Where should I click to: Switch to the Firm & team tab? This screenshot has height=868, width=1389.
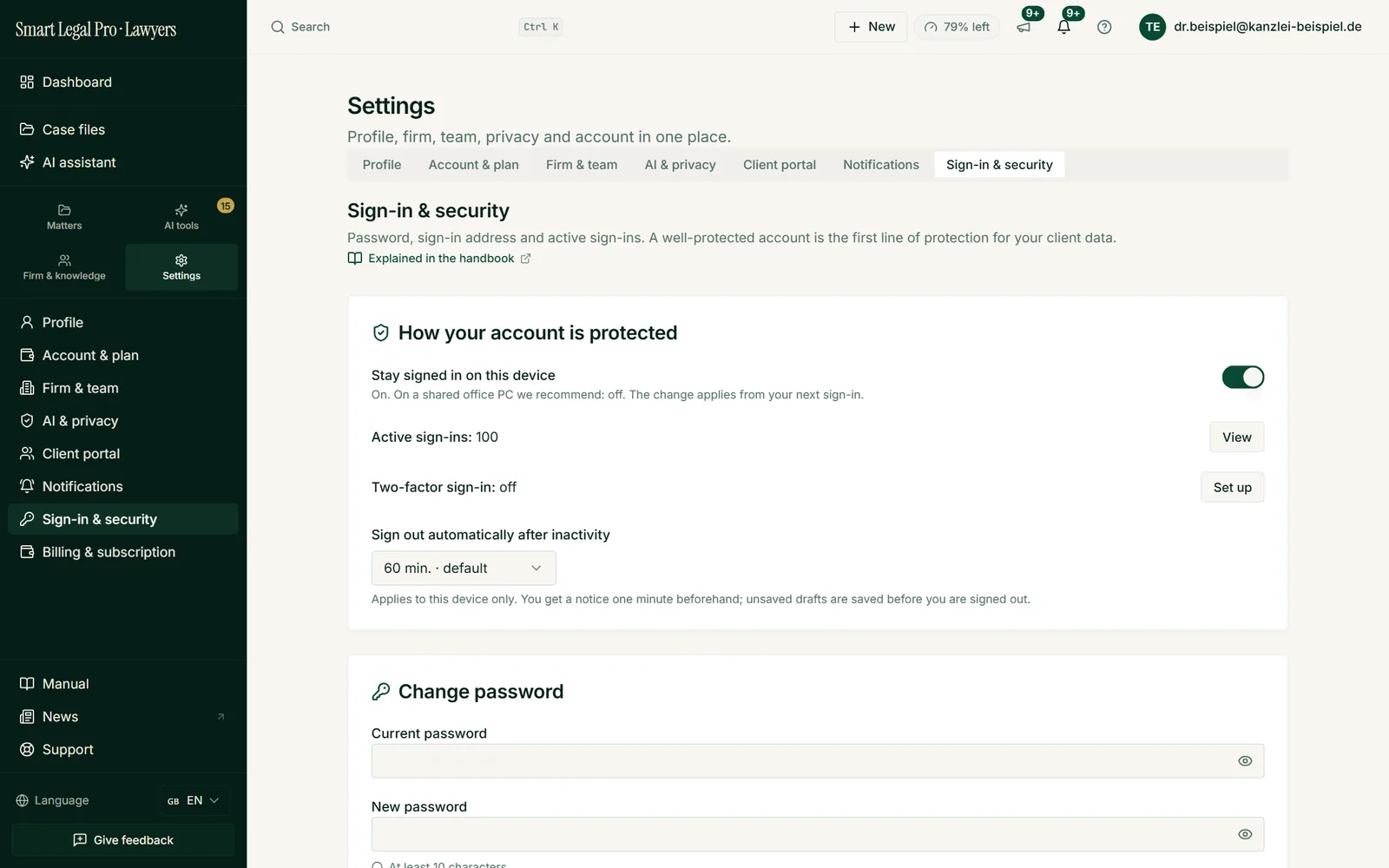pyautogui.click(x=582, y=165)
